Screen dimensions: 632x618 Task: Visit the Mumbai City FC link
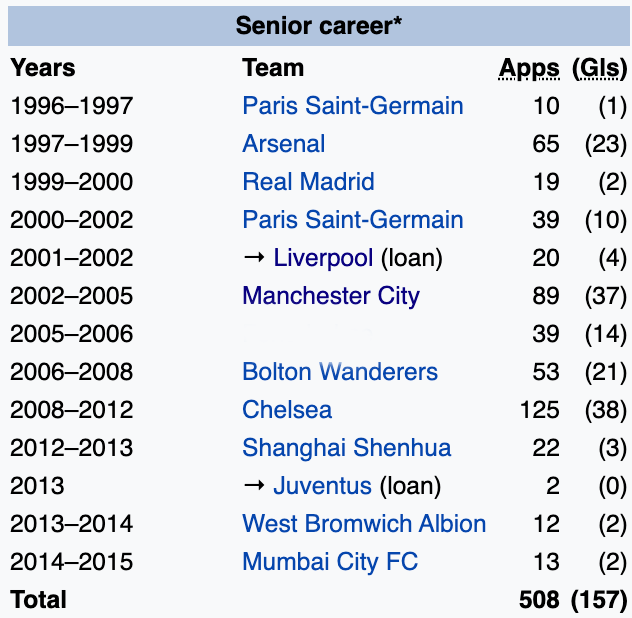[x=330, y=562]
